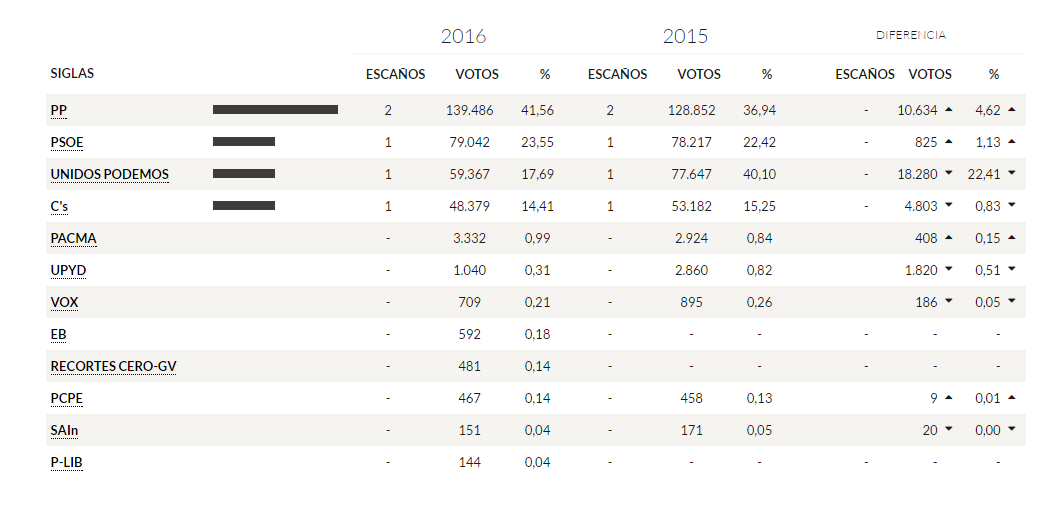
Task: Click the down arrow beside C's 0,83 percent
Action: coord(1011,206)
